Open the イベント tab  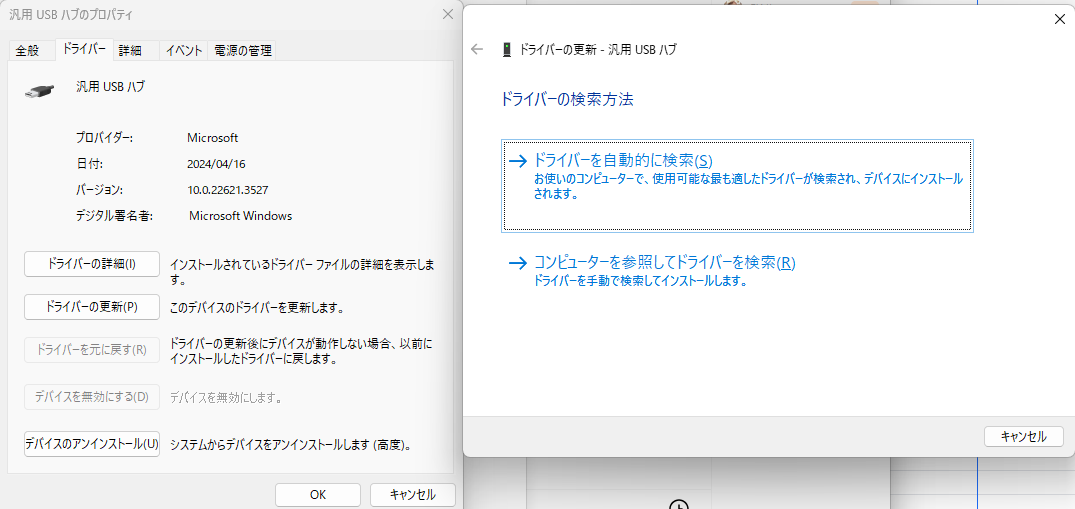click(x=184, y=50)
